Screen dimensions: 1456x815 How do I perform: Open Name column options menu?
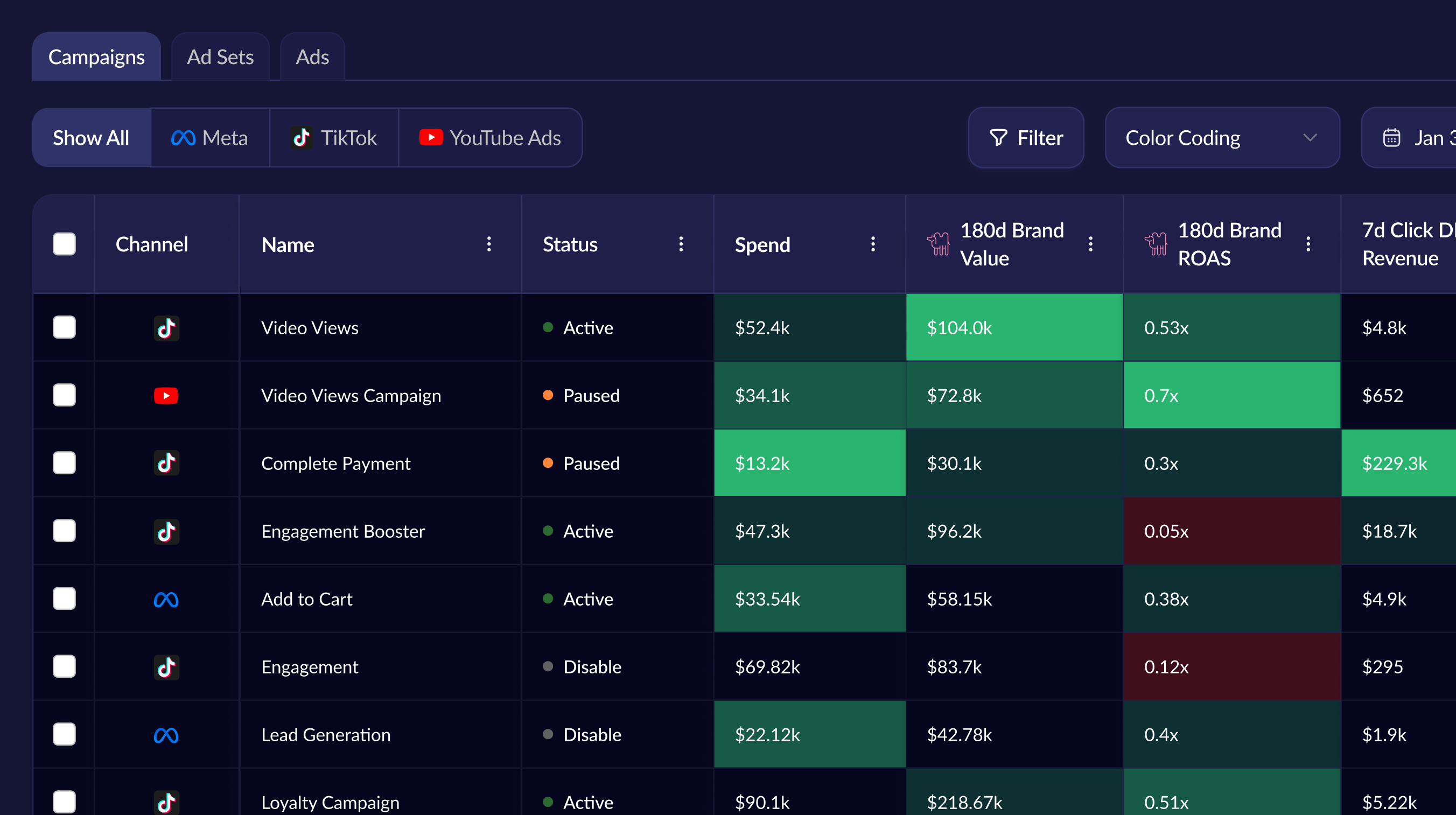click(x=489, y=244)
